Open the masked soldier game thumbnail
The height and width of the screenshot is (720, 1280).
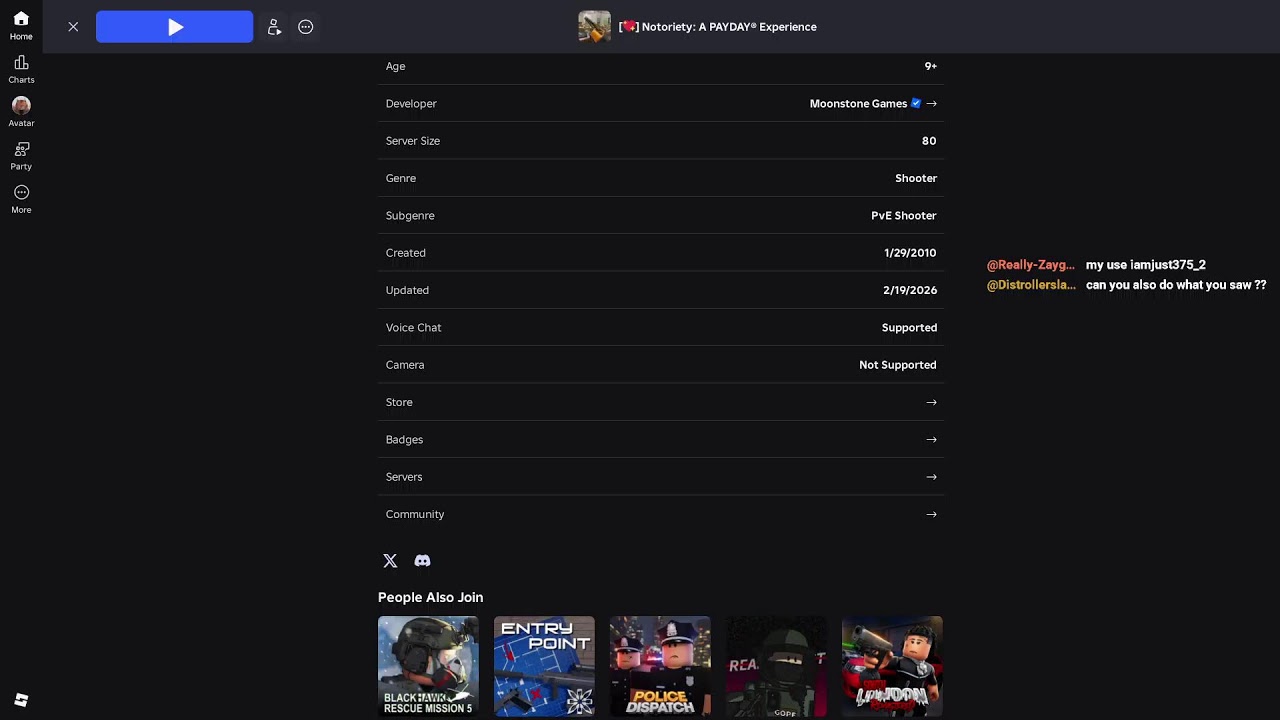776,666
